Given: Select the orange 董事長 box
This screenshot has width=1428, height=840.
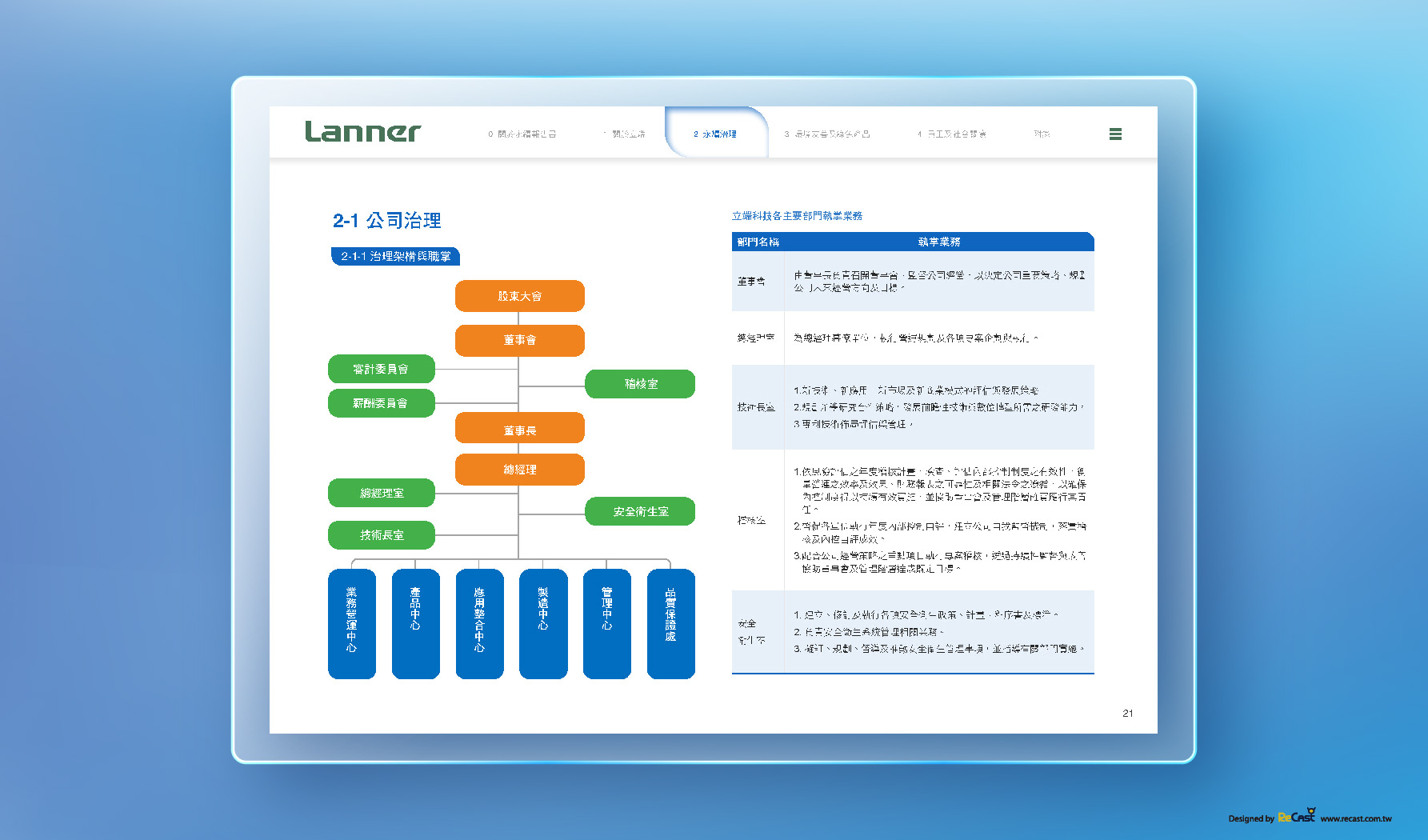Looking at the screenshot, I should 520,428.
